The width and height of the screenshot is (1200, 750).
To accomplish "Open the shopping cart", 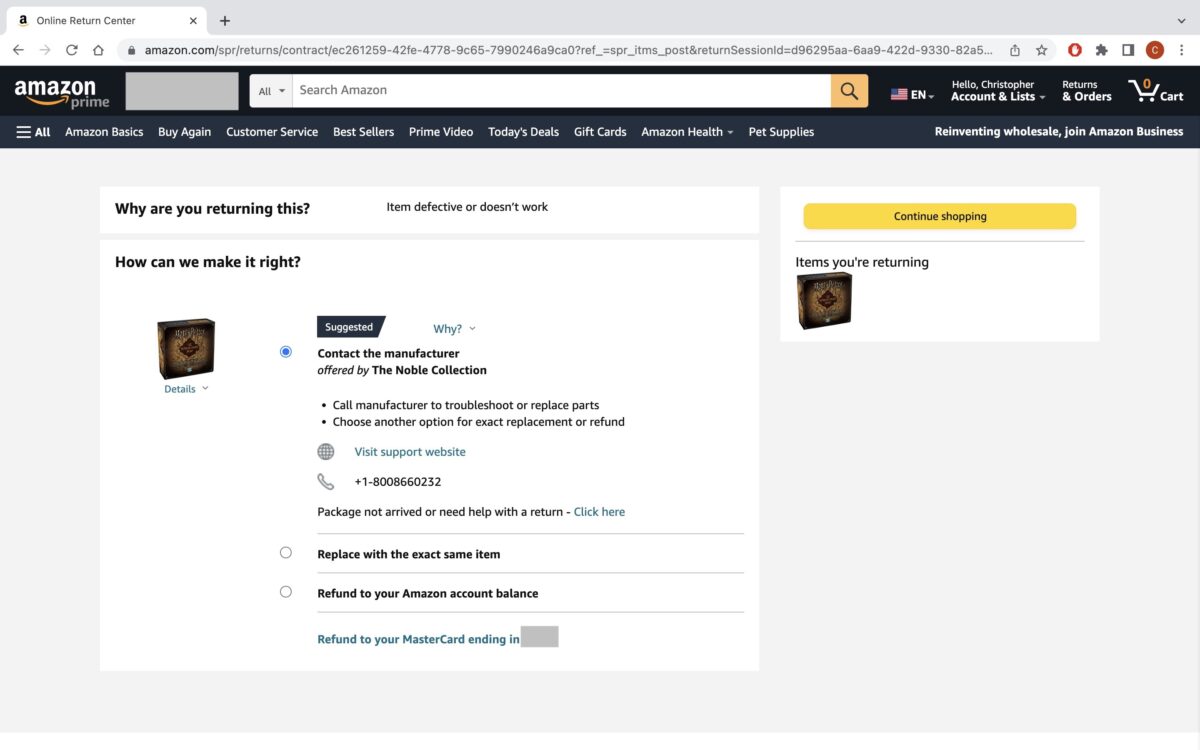I will (1156, 91).
